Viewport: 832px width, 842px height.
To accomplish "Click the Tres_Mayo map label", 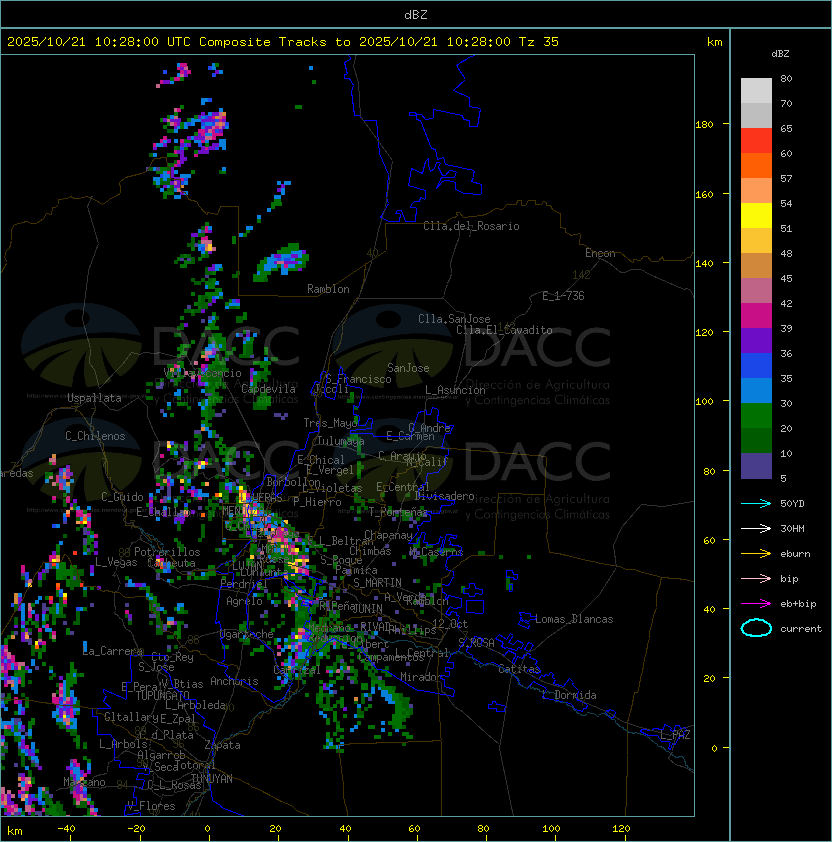I will click(330, 423).
